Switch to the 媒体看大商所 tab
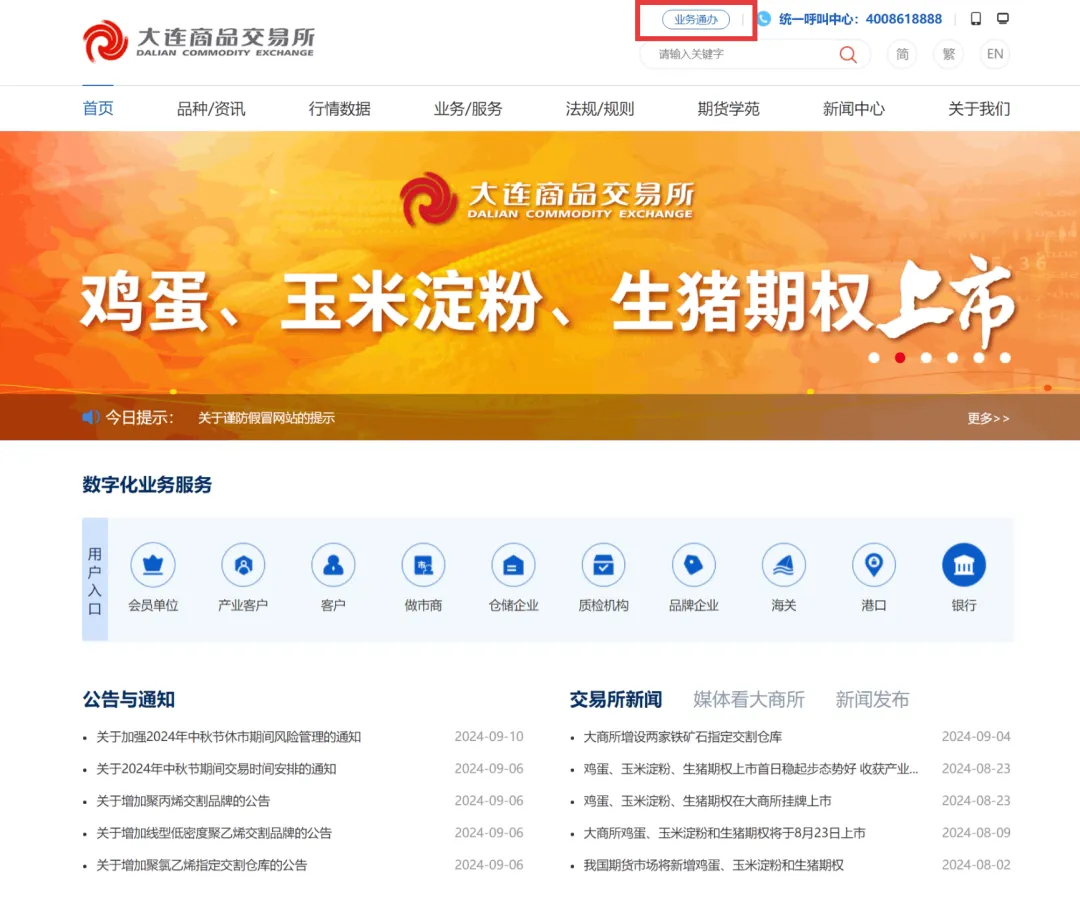 point(748,700)
